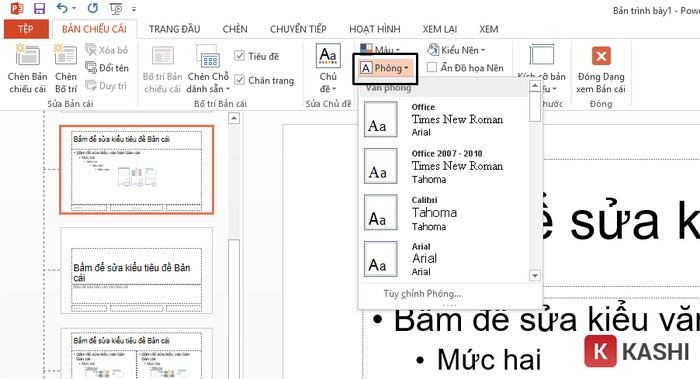The width and height of the screenshot is (700, 379).
Task: Undo the last action
Action: [x=62, y=8]
